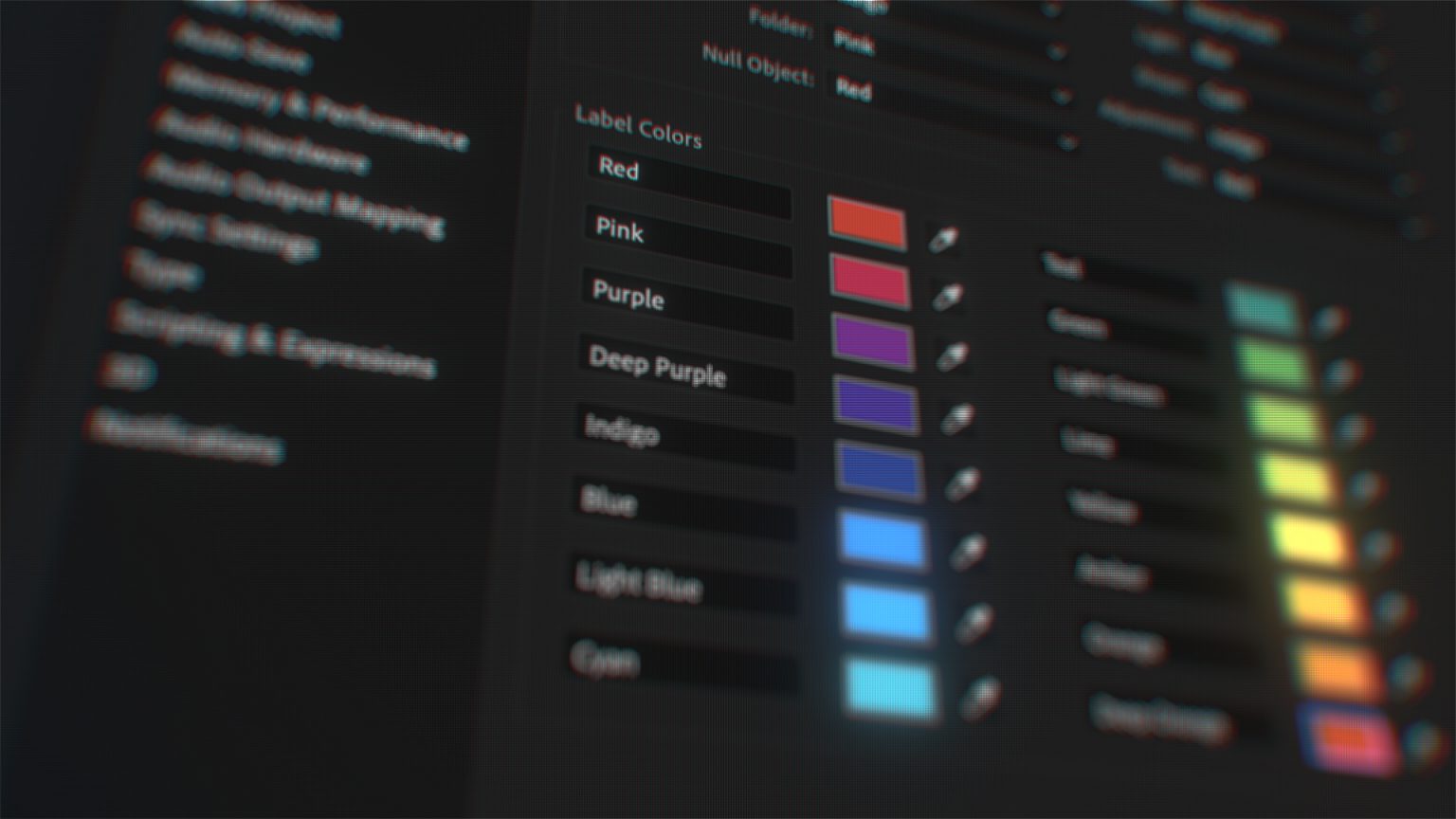Choose the eyedropper for the Light Blue label
The height and width of the screenshot is (819, 1456).
(974, 623)
